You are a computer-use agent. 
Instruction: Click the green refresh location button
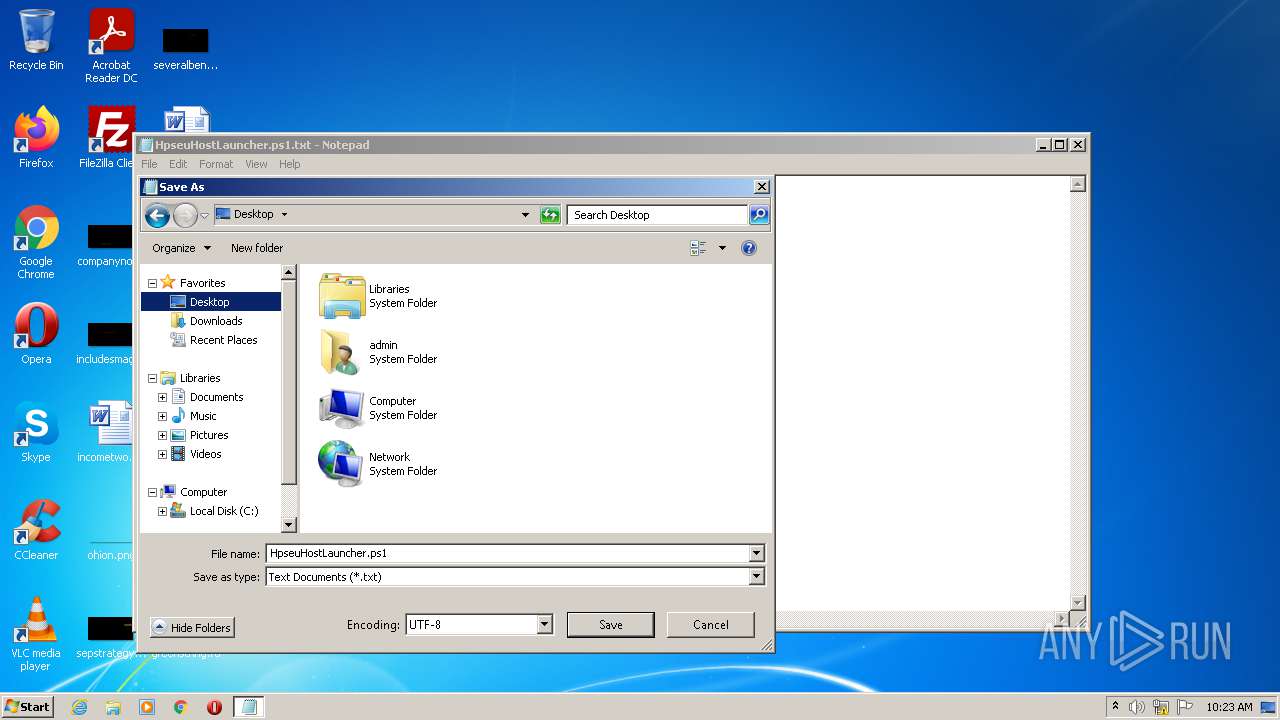550,215
